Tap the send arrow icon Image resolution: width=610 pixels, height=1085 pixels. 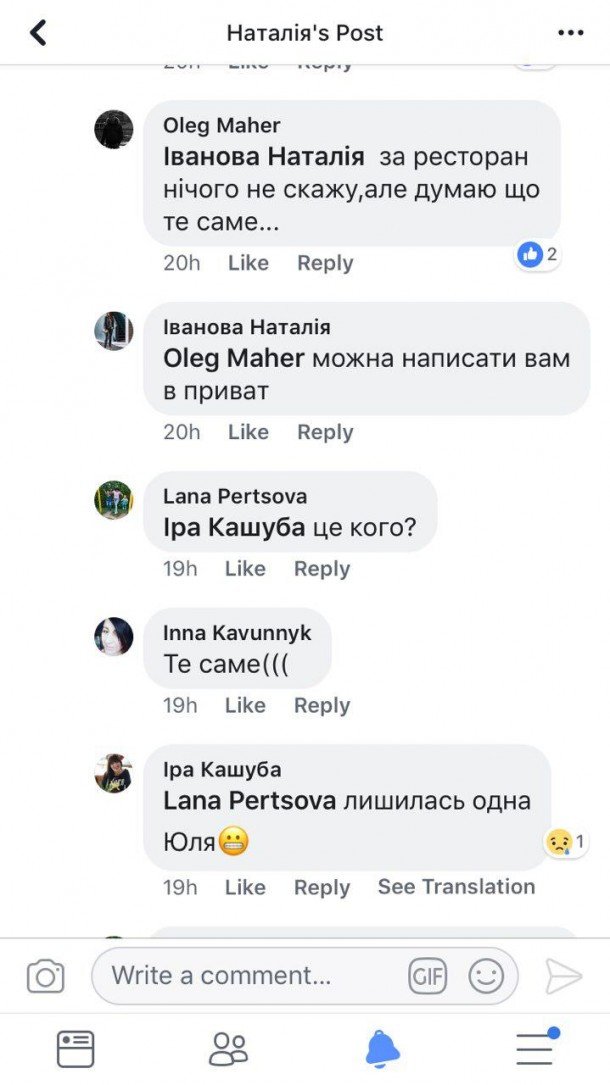click(x=564, y=976)
